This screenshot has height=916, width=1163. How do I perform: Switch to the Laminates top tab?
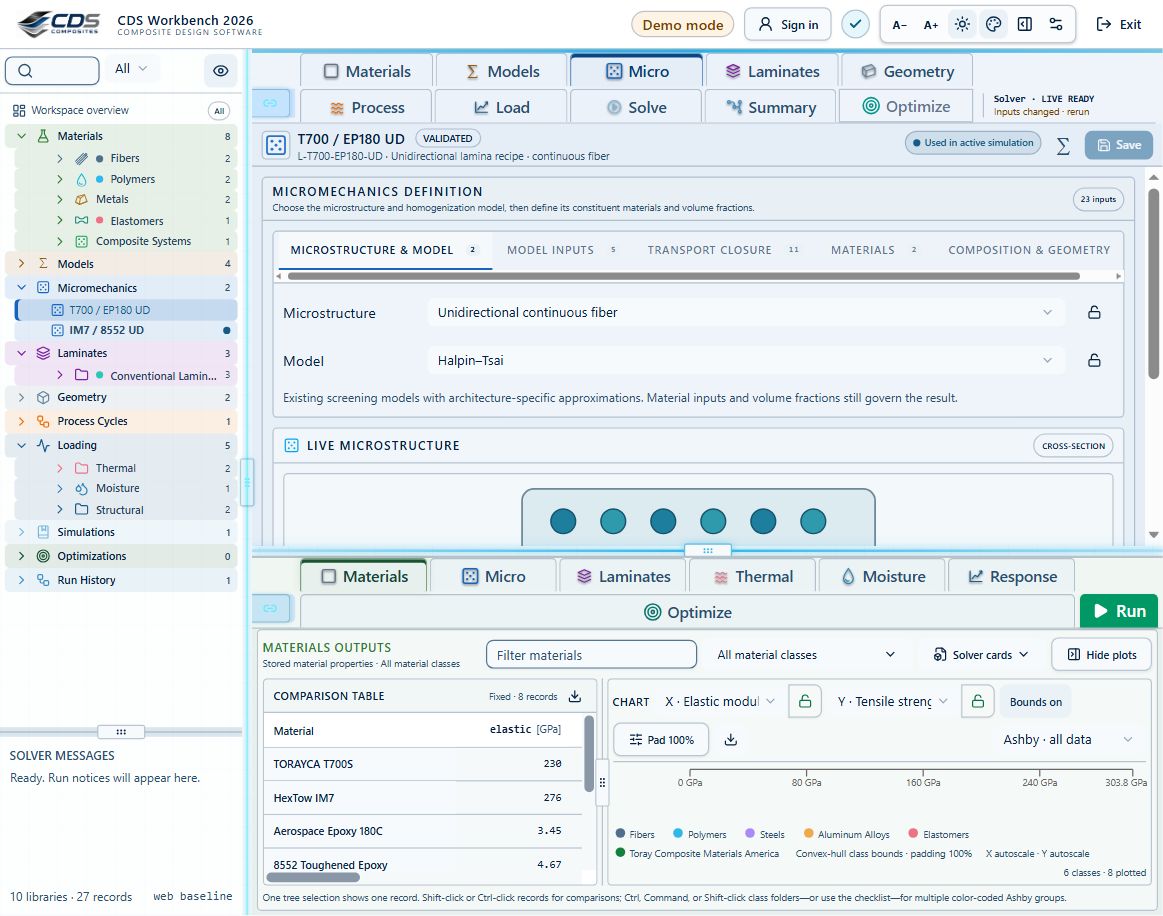[x=772, y=71]
